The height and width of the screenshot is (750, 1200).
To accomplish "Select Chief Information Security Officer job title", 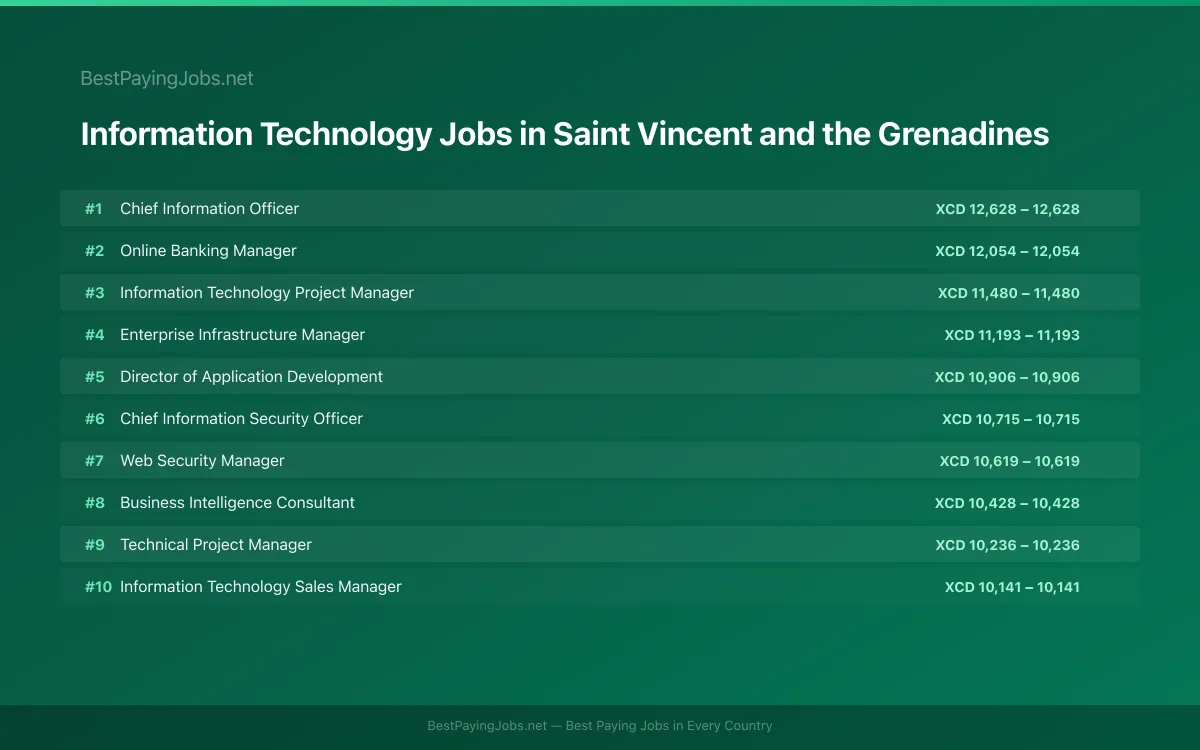I will [241, 419].
